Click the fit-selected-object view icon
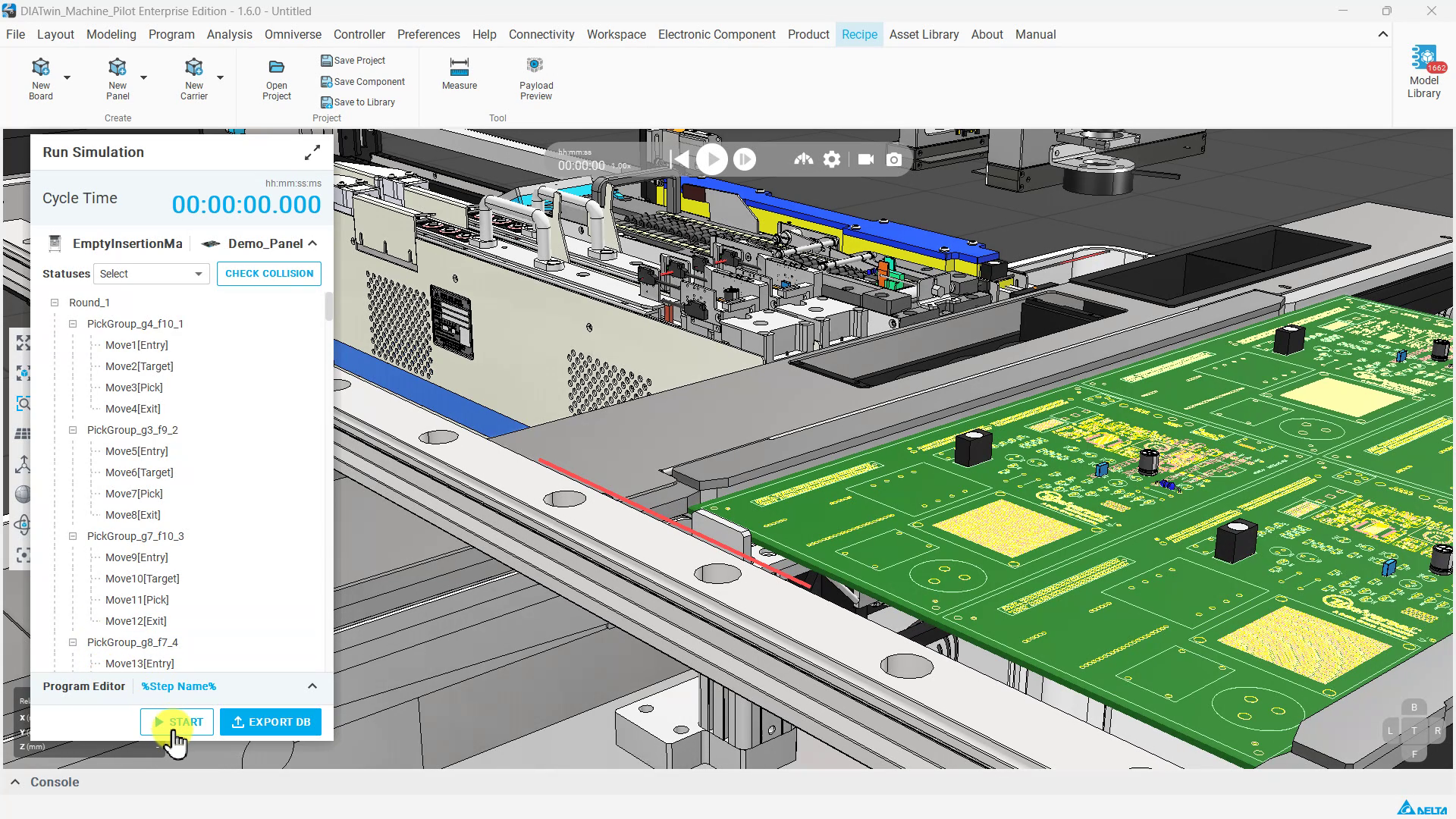The width and height of the screenshot is (1456, 819). 23,373
